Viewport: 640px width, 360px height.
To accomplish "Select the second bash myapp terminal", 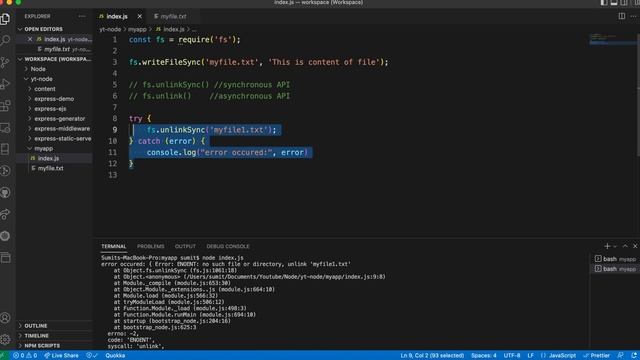I will coord(615,269).
